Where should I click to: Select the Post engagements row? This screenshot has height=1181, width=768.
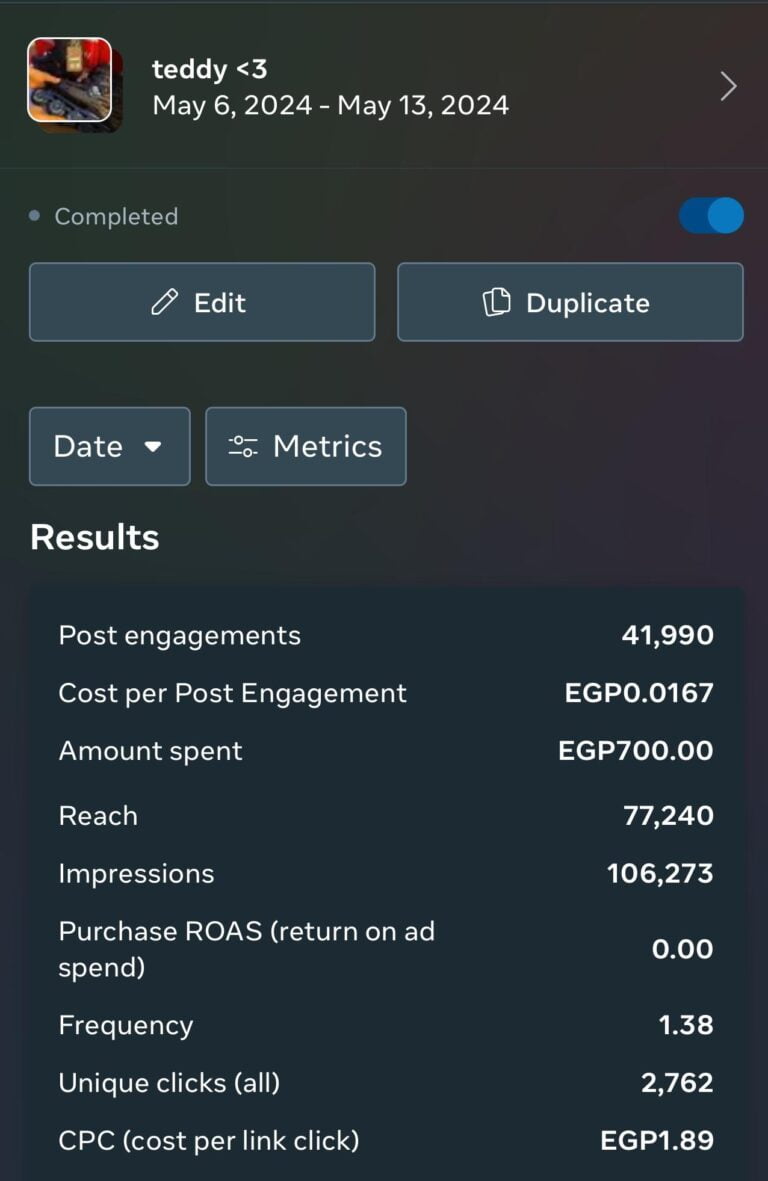pyautogui.click(x=385, y=636)
